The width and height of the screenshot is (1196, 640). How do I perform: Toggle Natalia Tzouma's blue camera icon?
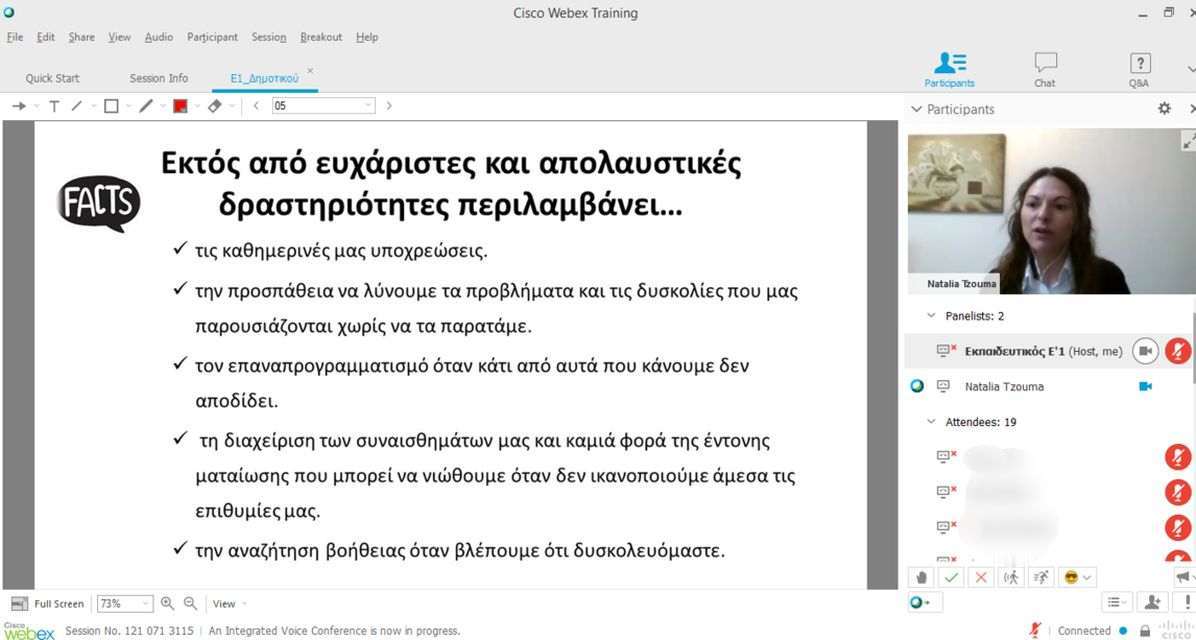coord(1145,387)
